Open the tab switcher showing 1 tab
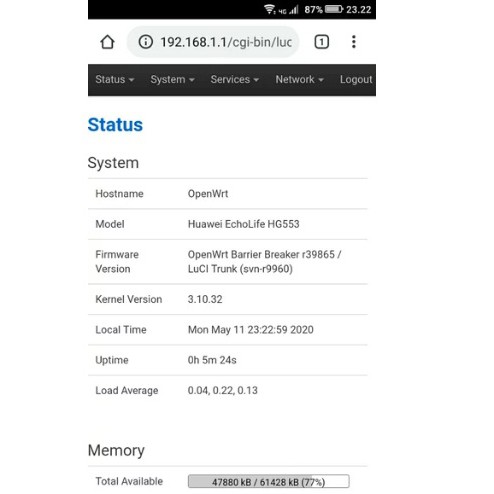This screenshot has width=494, height=494. [x=322, y=42]
